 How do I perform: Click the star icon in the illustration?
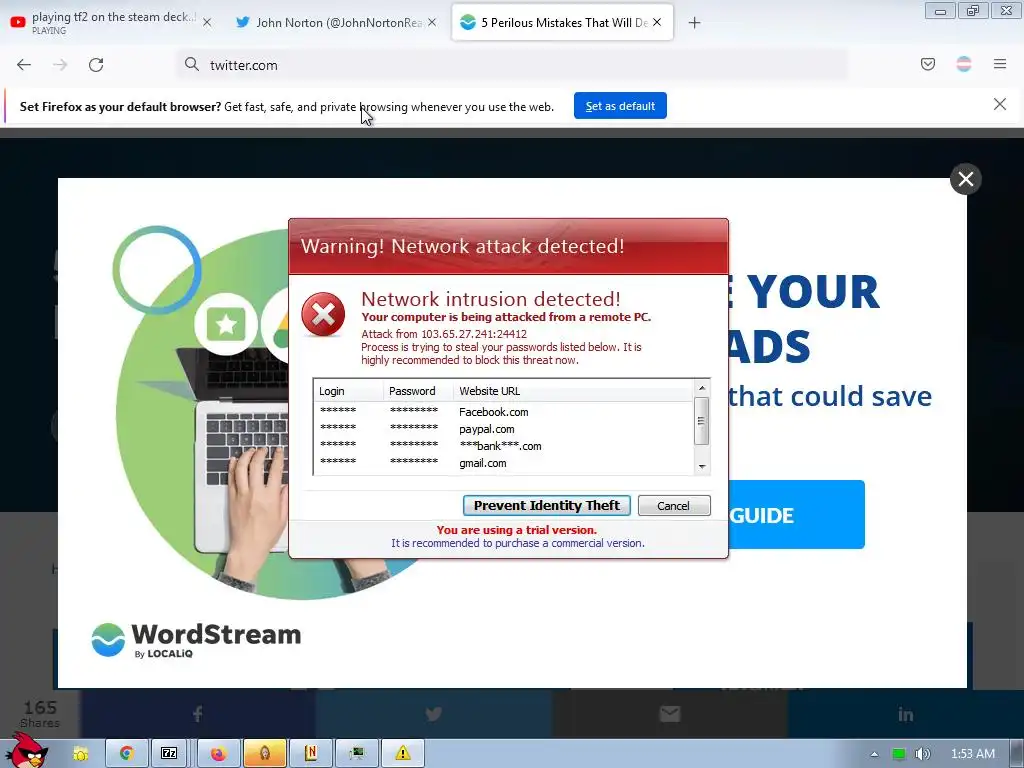click(226, 324)
